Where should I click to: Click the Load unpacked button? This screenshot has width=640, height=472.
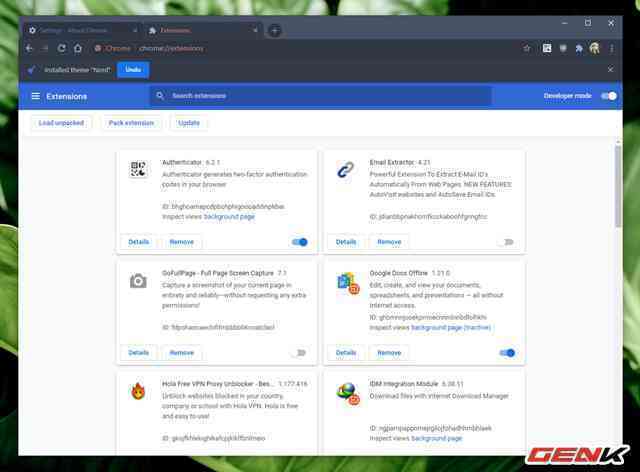click(x=61, y=123)
